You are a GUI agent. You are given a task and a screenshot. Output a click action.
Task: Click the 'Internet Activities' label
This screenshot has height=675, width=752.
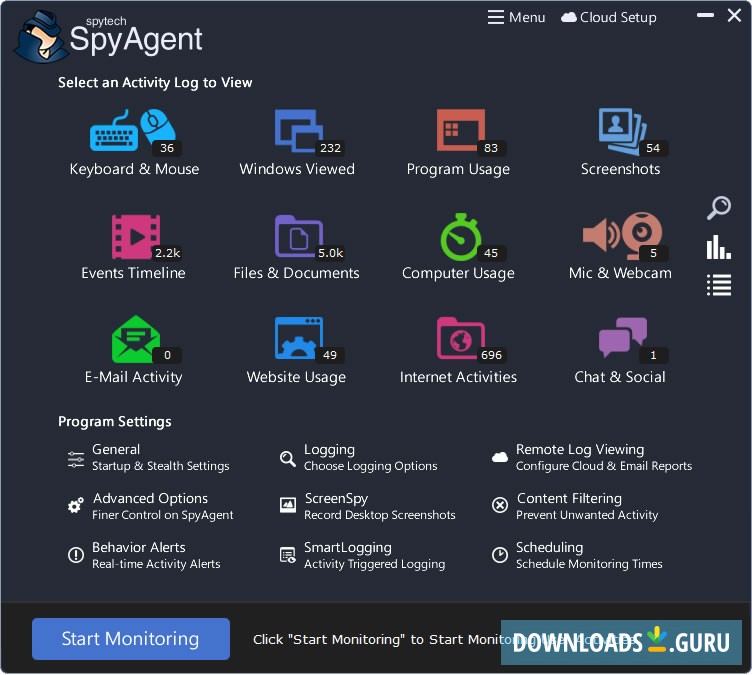point(458,377)
